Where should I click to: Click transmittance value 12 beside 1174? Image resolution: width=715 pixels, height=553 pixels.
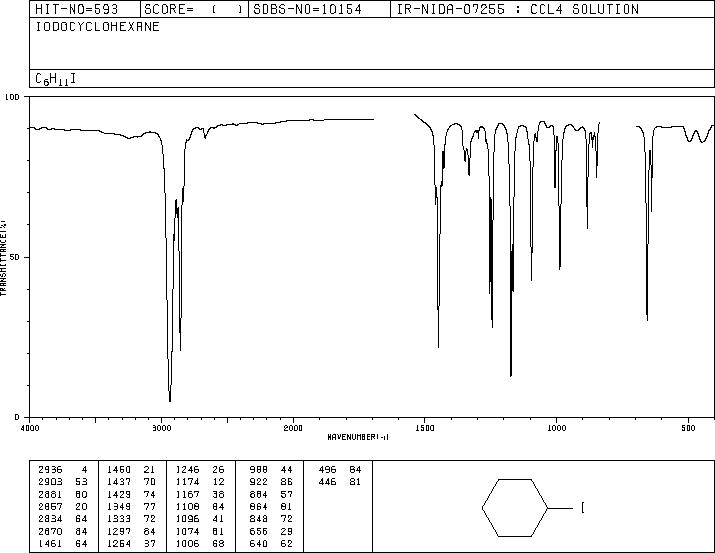pos(219,482)
